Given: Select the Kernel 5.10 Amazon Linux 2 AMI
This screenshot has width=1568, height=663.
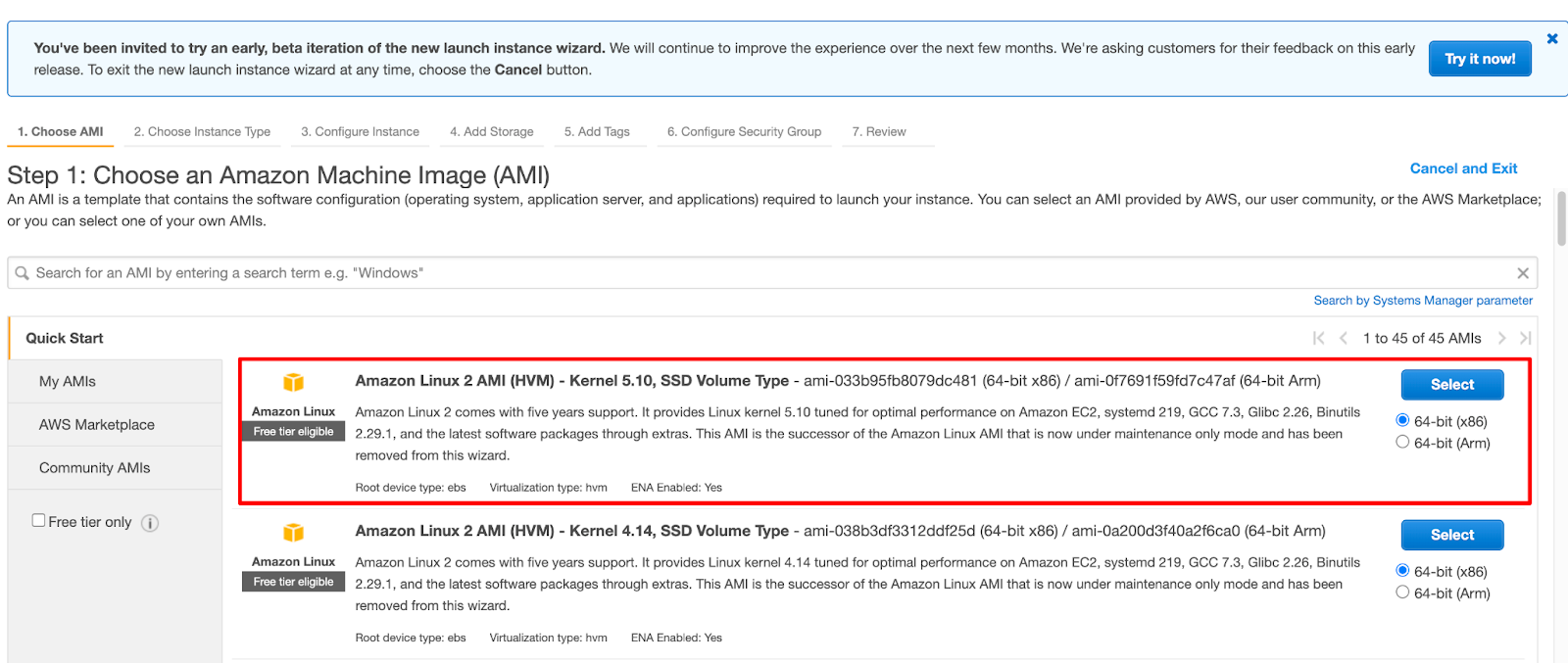Looking at the screenshot, I should tap(1452, 385).
